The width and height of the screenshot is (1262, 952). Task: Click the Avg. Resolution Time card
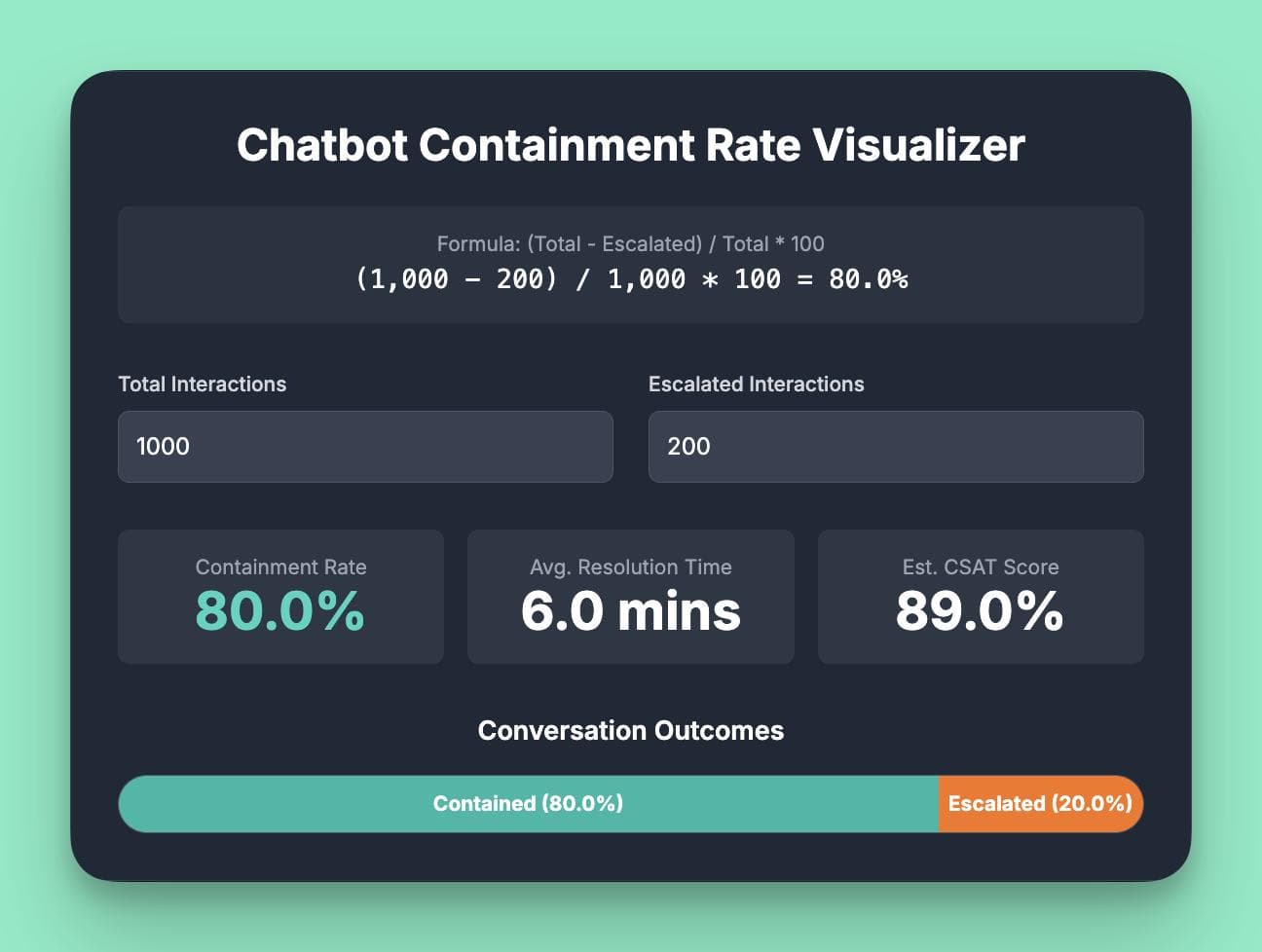tap(631, 597)
